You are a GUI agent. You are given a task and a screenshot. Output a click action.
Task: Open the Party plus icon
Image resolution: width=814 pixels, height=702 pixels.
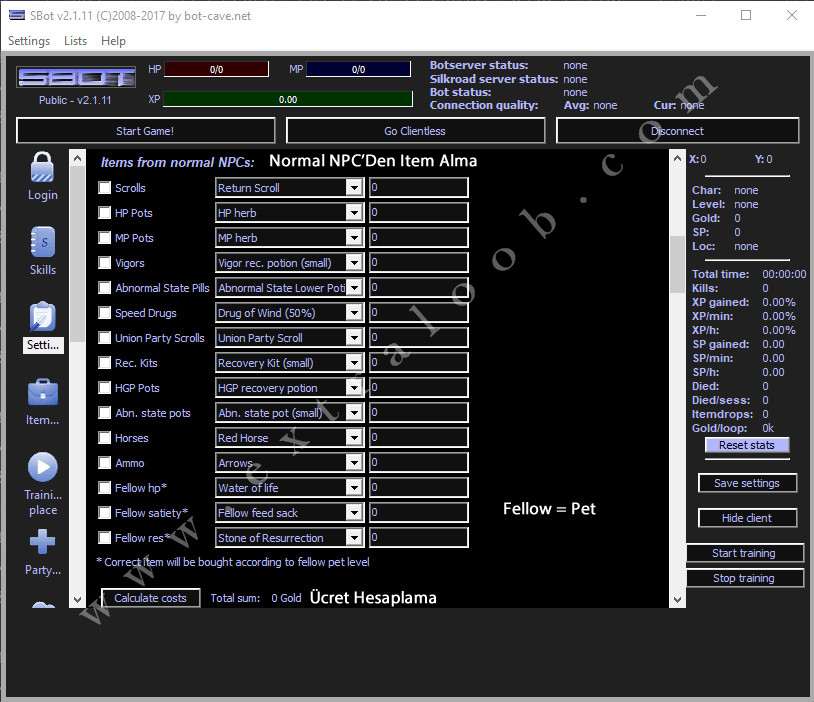click(42, 542)
